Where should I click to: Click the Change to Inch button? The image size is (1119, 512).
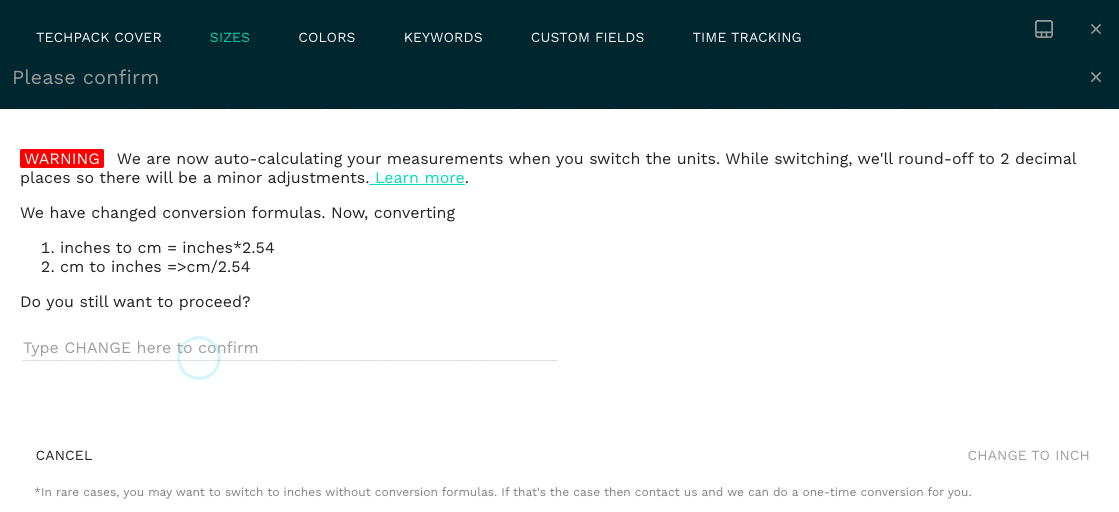tap(1028, 456)
